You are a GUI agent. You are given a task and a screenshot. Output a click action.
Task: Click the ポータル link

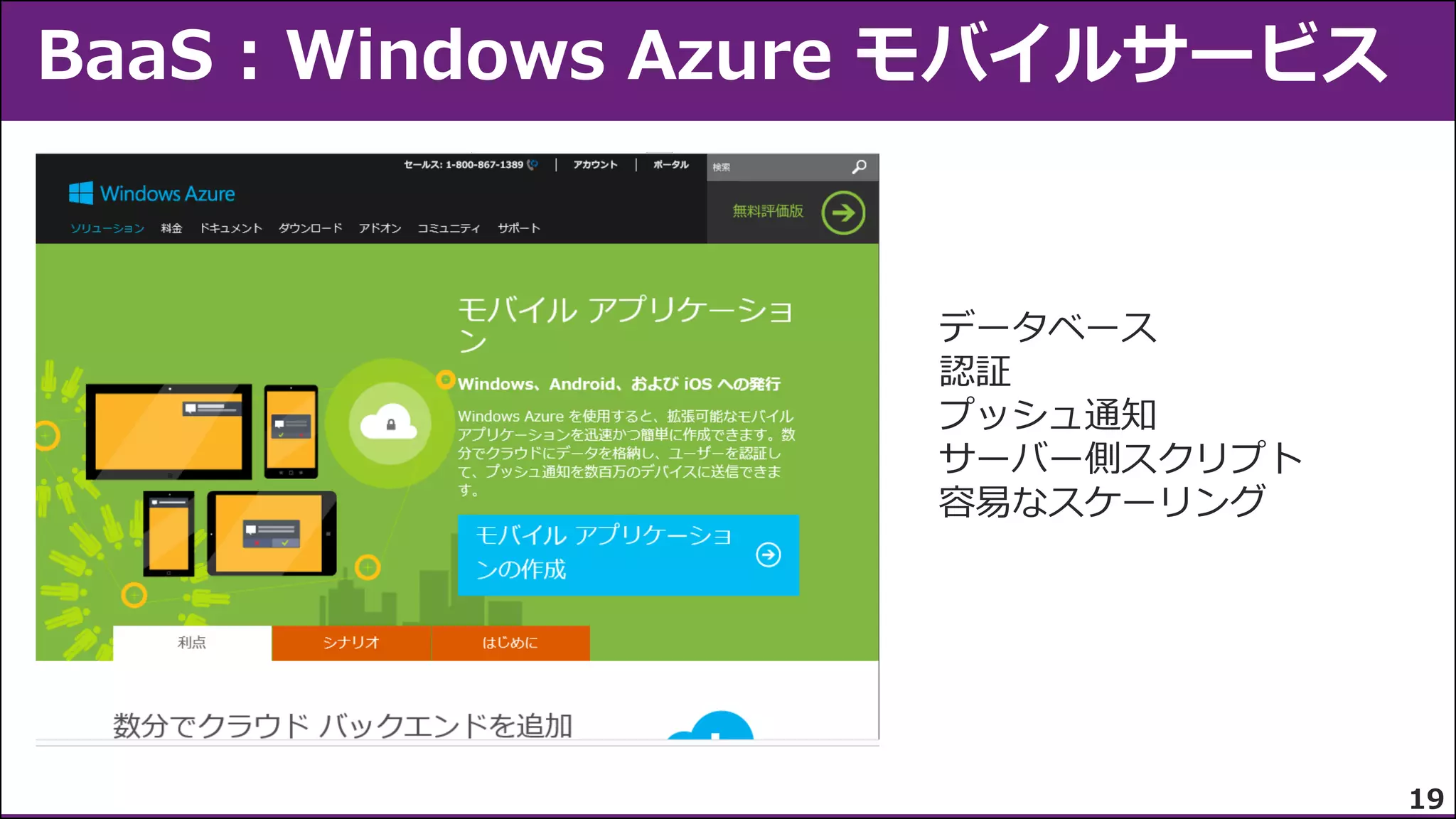point(671,164)
